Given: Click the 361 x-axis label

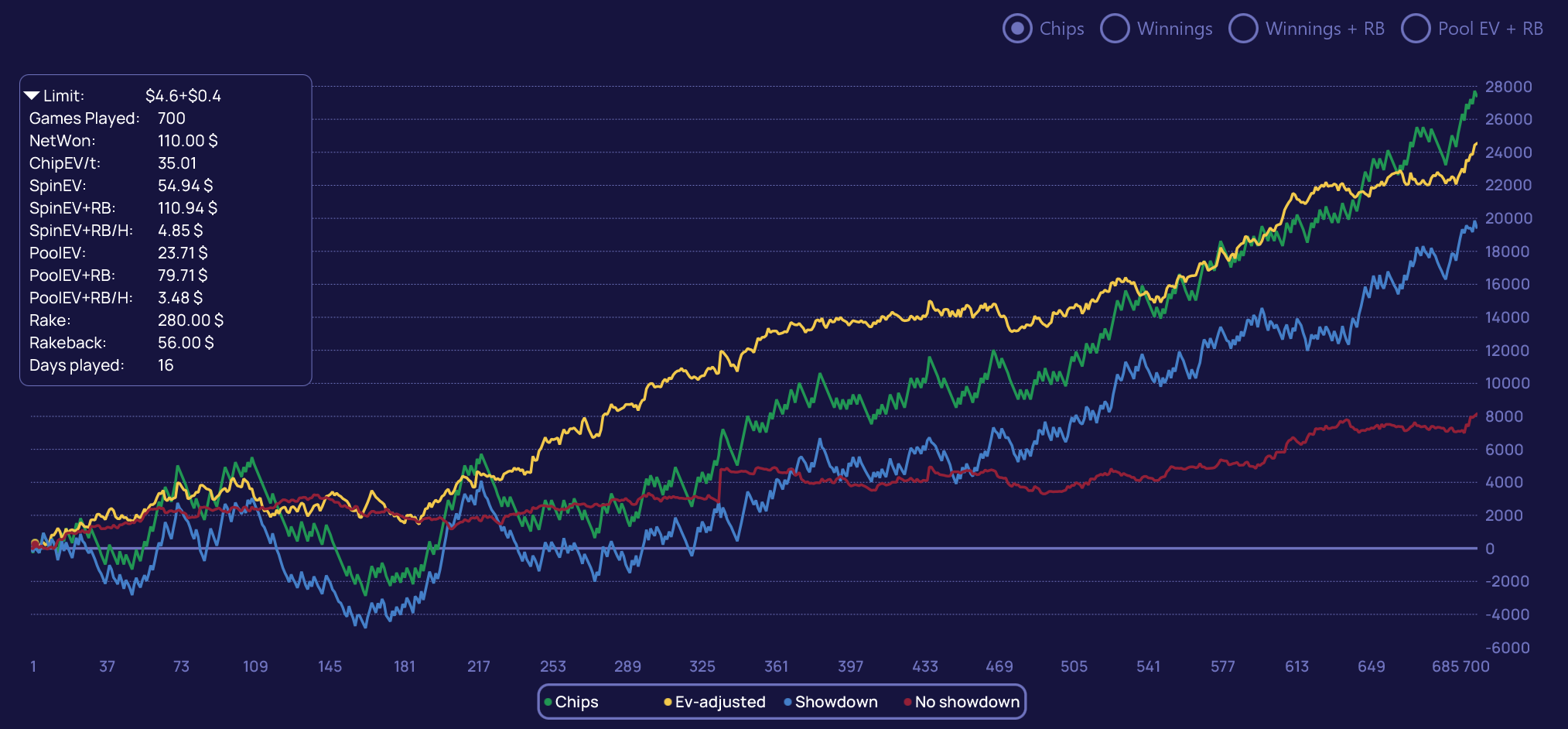Looking at the screenshot, I should (777, 666).
